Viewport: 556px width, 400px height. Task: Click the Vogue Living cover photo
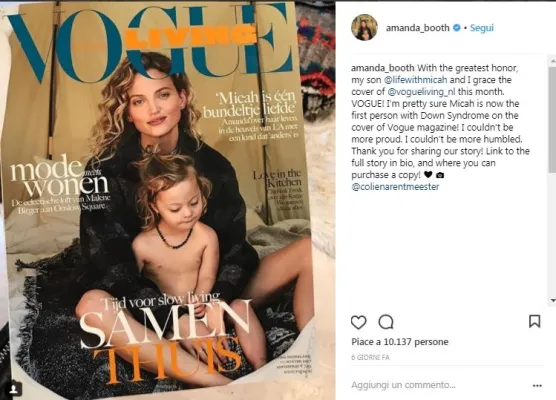[158, 199]
